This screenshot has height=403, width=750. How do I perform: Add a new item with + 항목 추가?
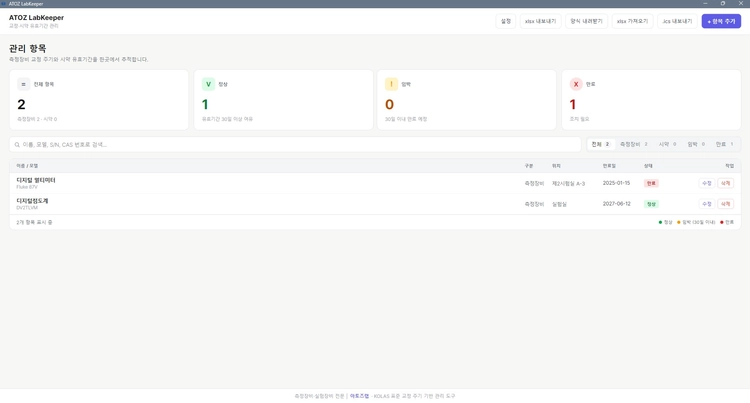point(721,21)
